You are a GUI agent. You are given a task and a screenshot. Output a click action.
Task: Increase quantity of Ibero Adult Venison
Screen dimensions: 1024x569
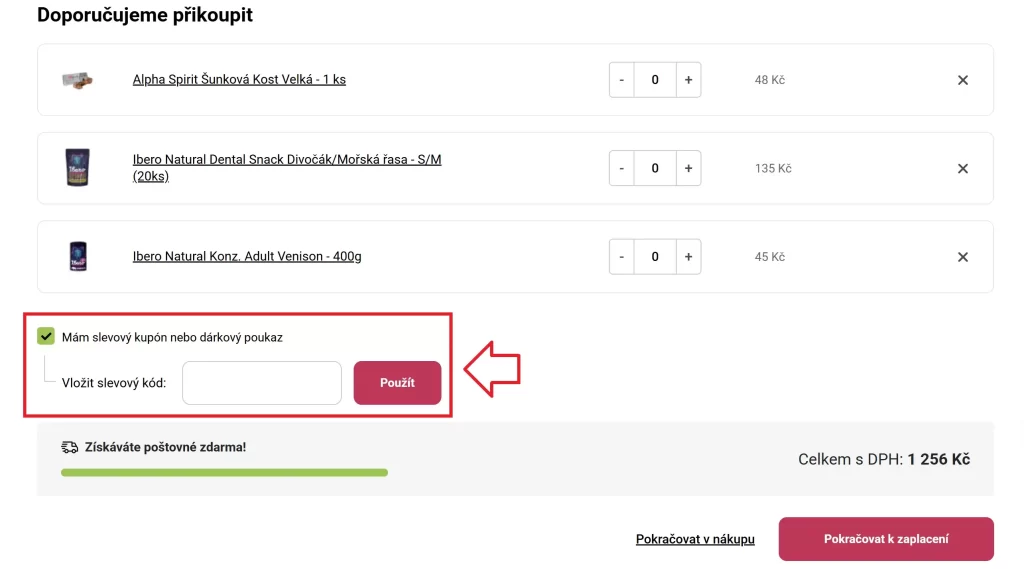click(x=688, y=257)
